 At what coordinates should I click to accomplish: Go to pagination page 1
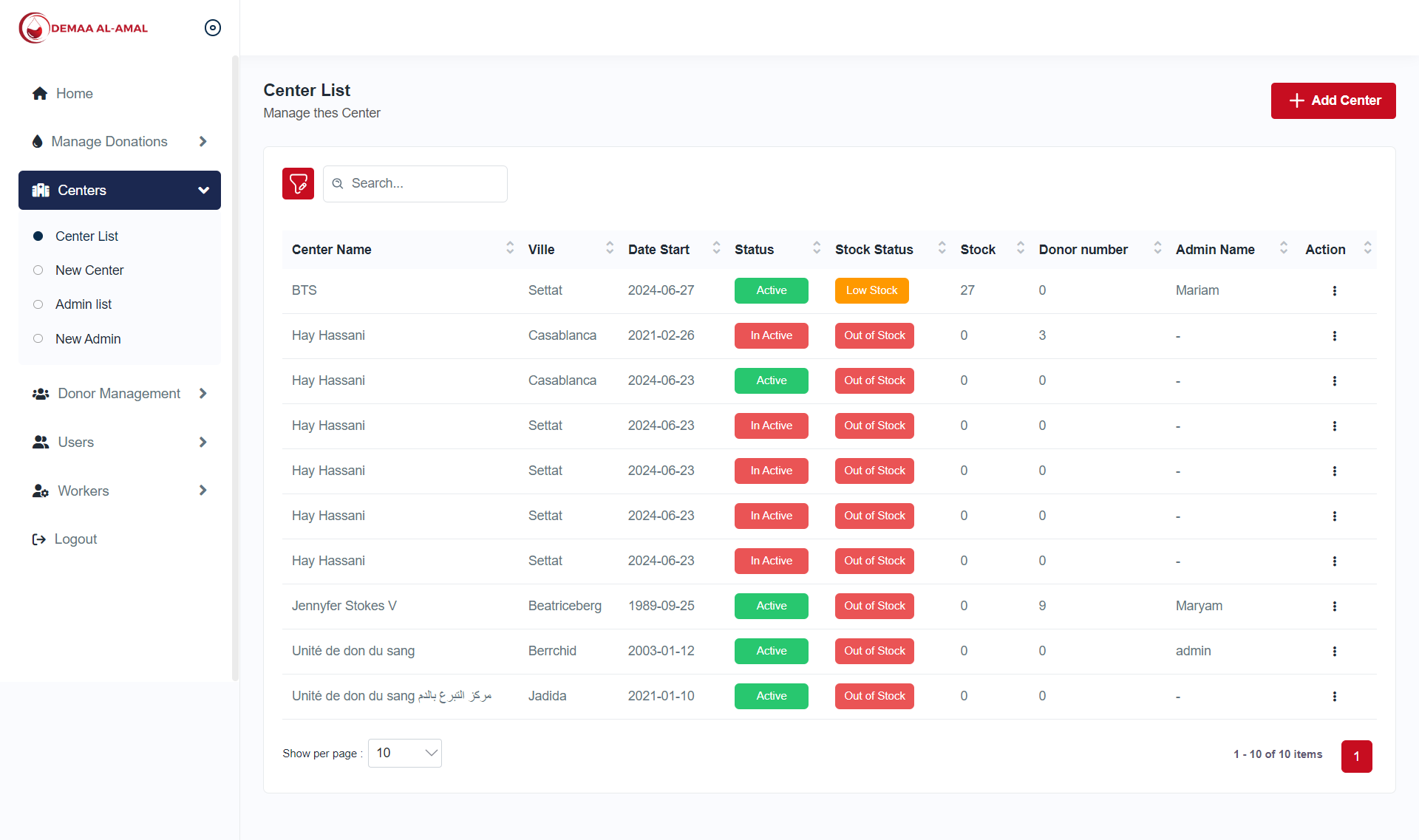(x=1357, y=757)
